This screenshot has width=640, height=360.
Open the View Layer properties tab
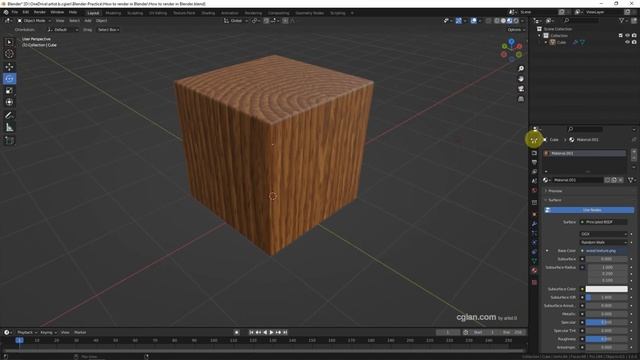pyautogui.click(x=534, y=172)
